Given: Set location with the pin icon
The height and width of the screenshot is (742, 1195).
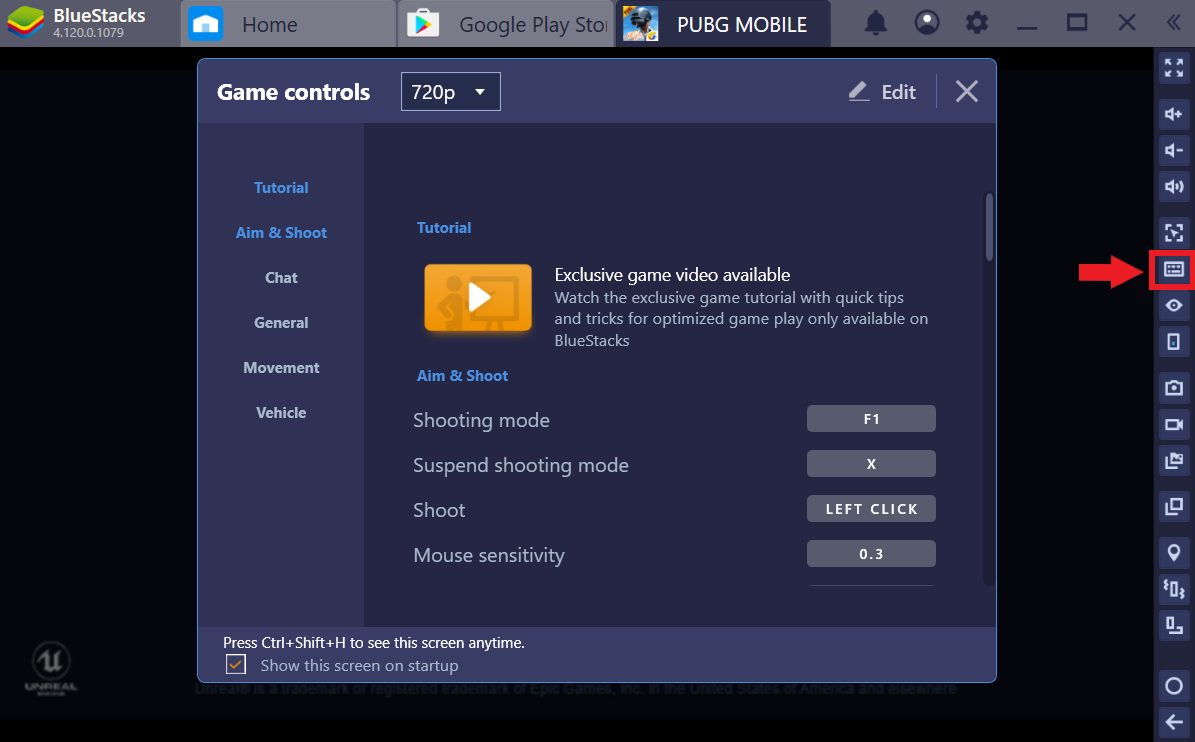Looking at the screenshot, I should pos(1174,552).
